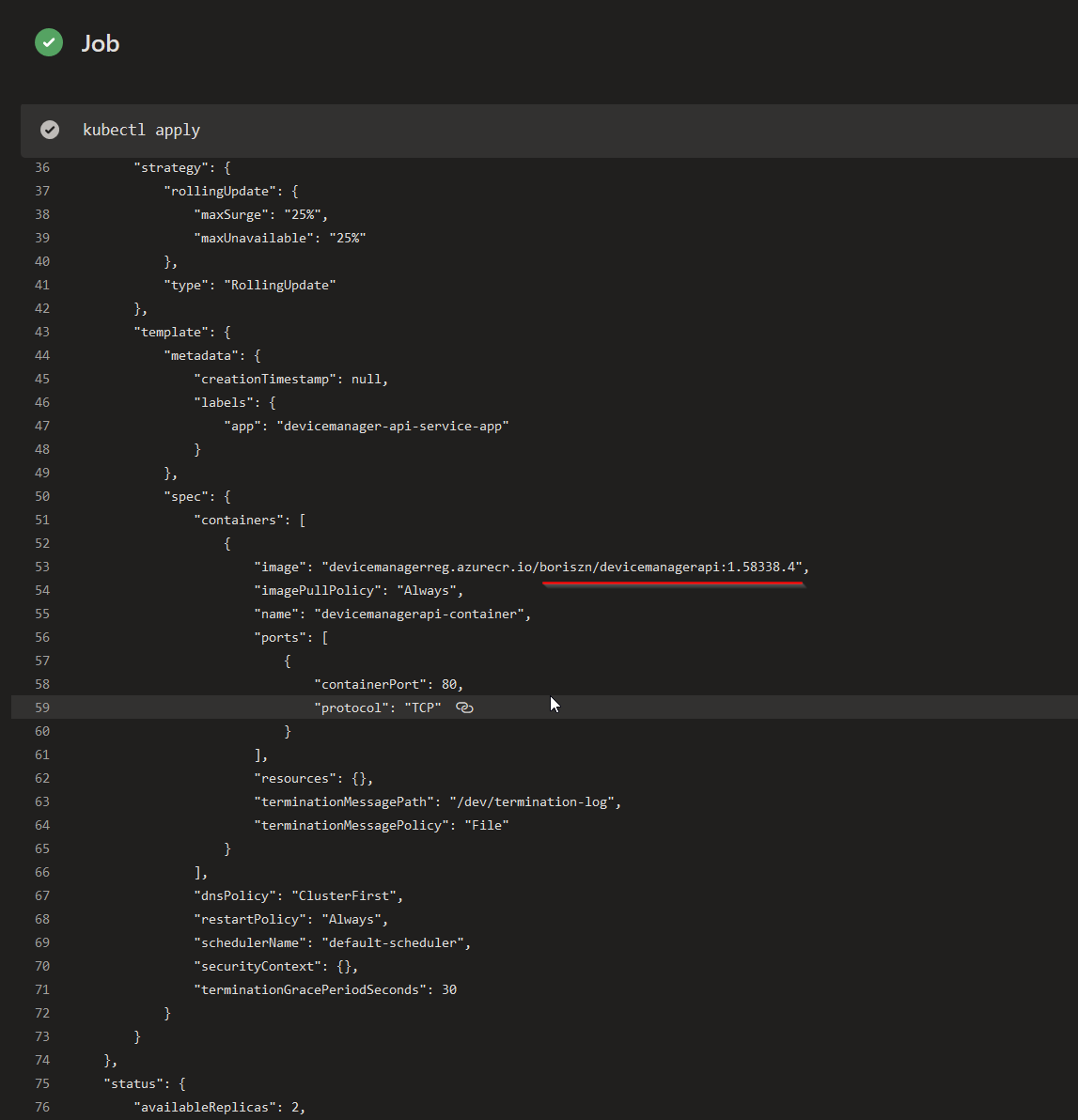Screen dimensions: 1078x1120
Task: Open the Job title heading
Action: [101, 43]
